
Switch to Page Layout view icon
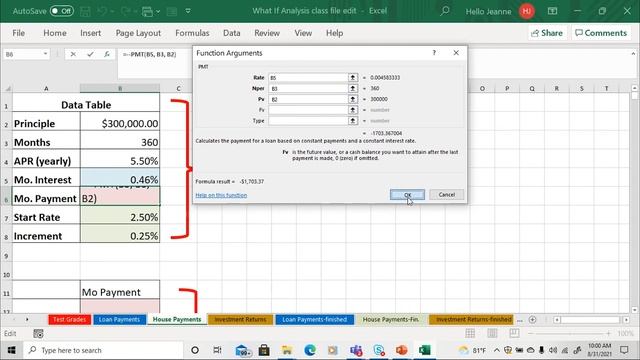pos(492,333)
